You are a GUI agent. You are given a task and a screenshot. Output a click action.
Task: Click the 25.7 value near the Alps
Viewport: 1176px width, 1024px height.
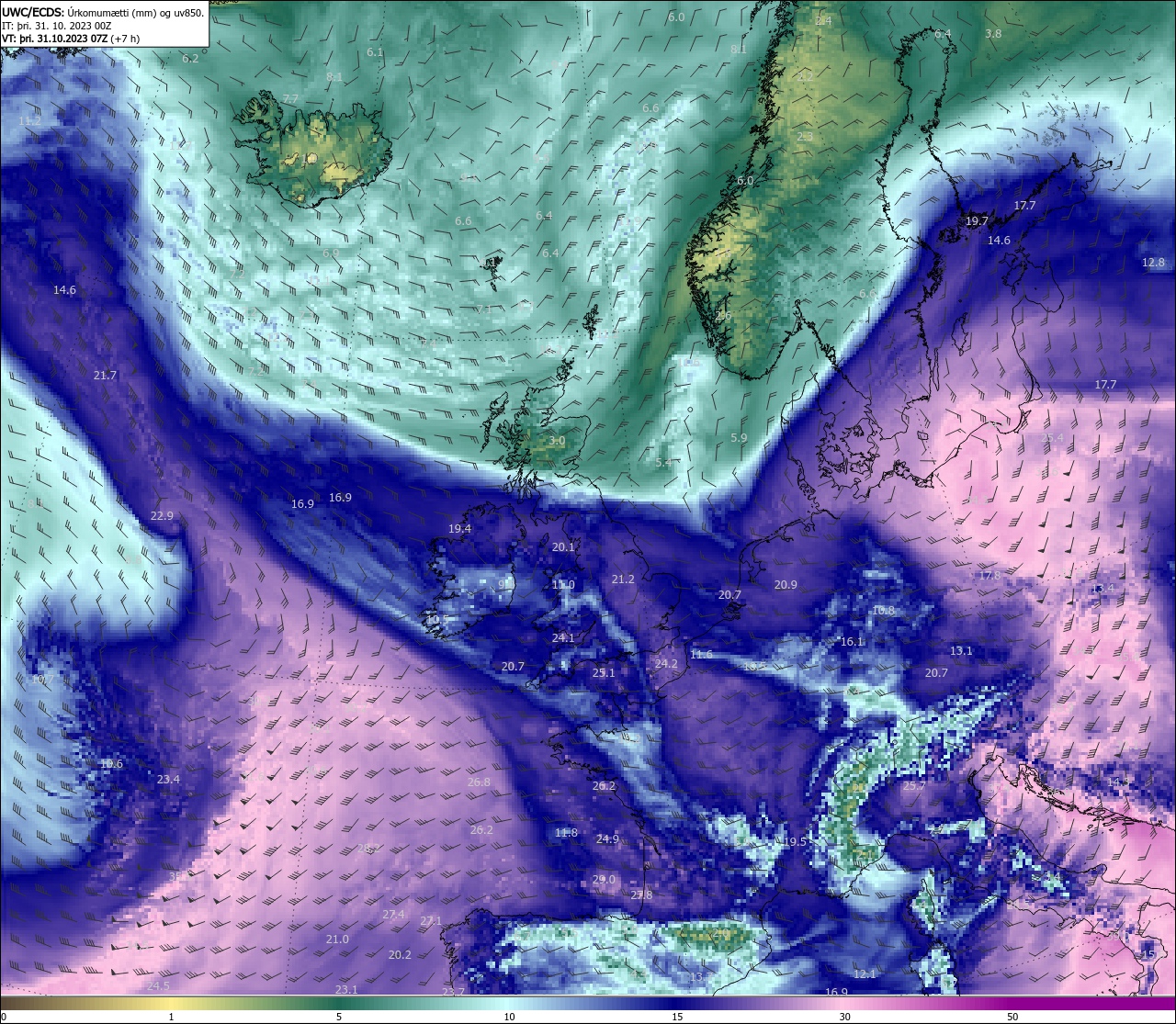(x=914, y=786)
